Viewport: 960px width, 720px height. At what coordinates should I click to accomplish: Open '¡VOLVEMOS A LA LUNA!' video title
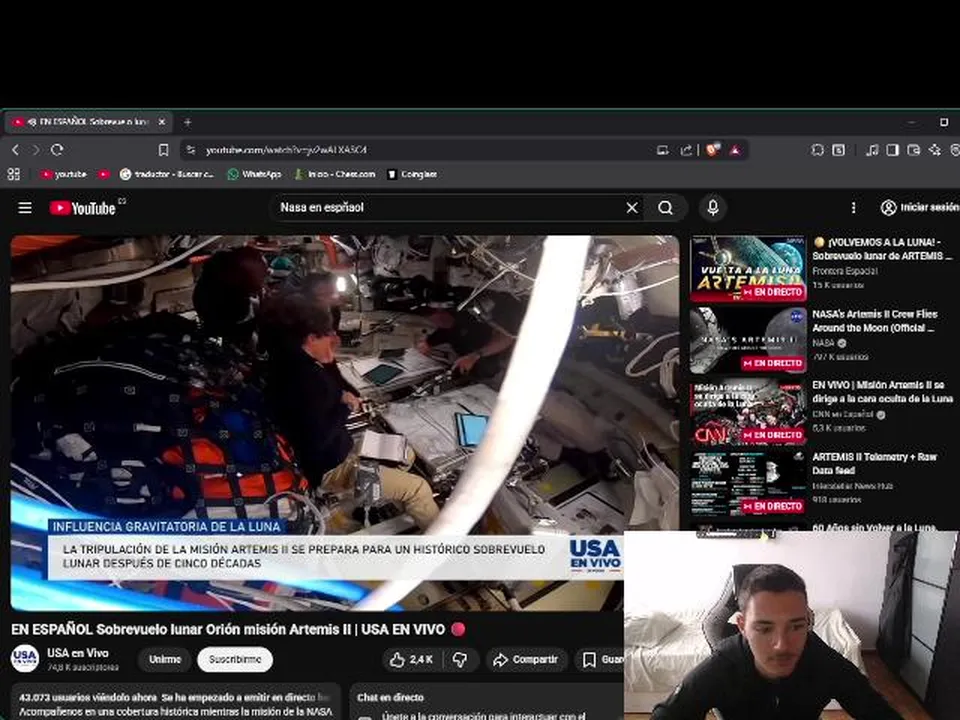[882, 249]
